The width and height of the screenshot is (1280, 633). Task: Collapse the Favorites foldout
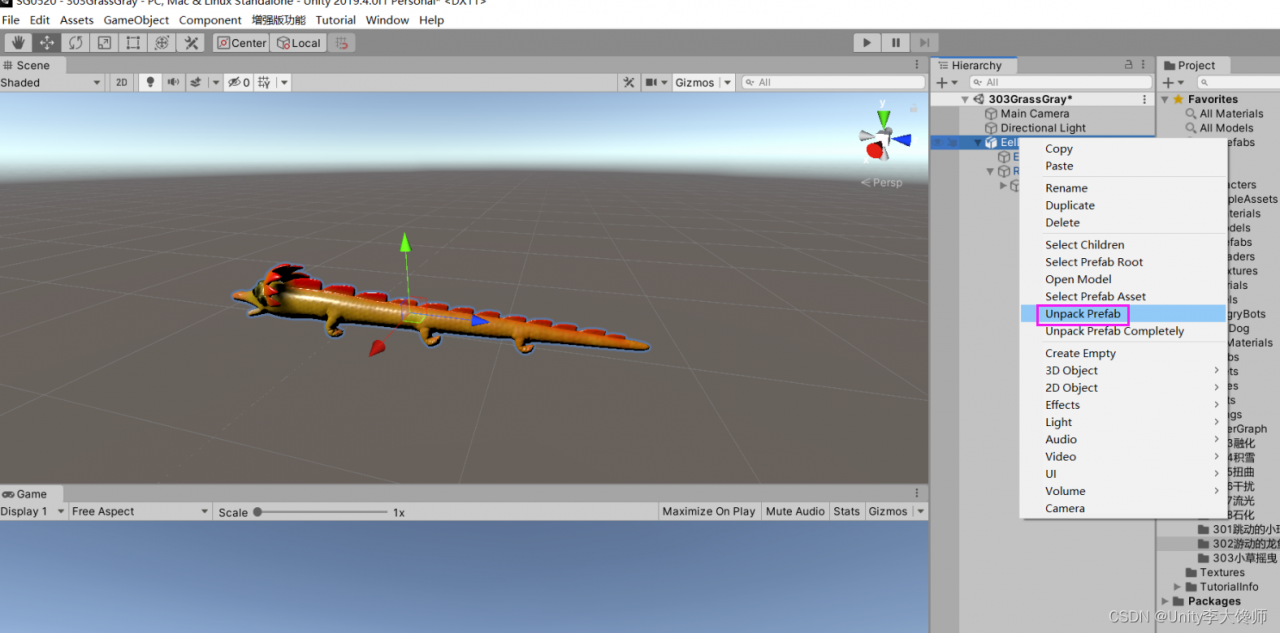pyautogui.click(x=1165, y=100)
